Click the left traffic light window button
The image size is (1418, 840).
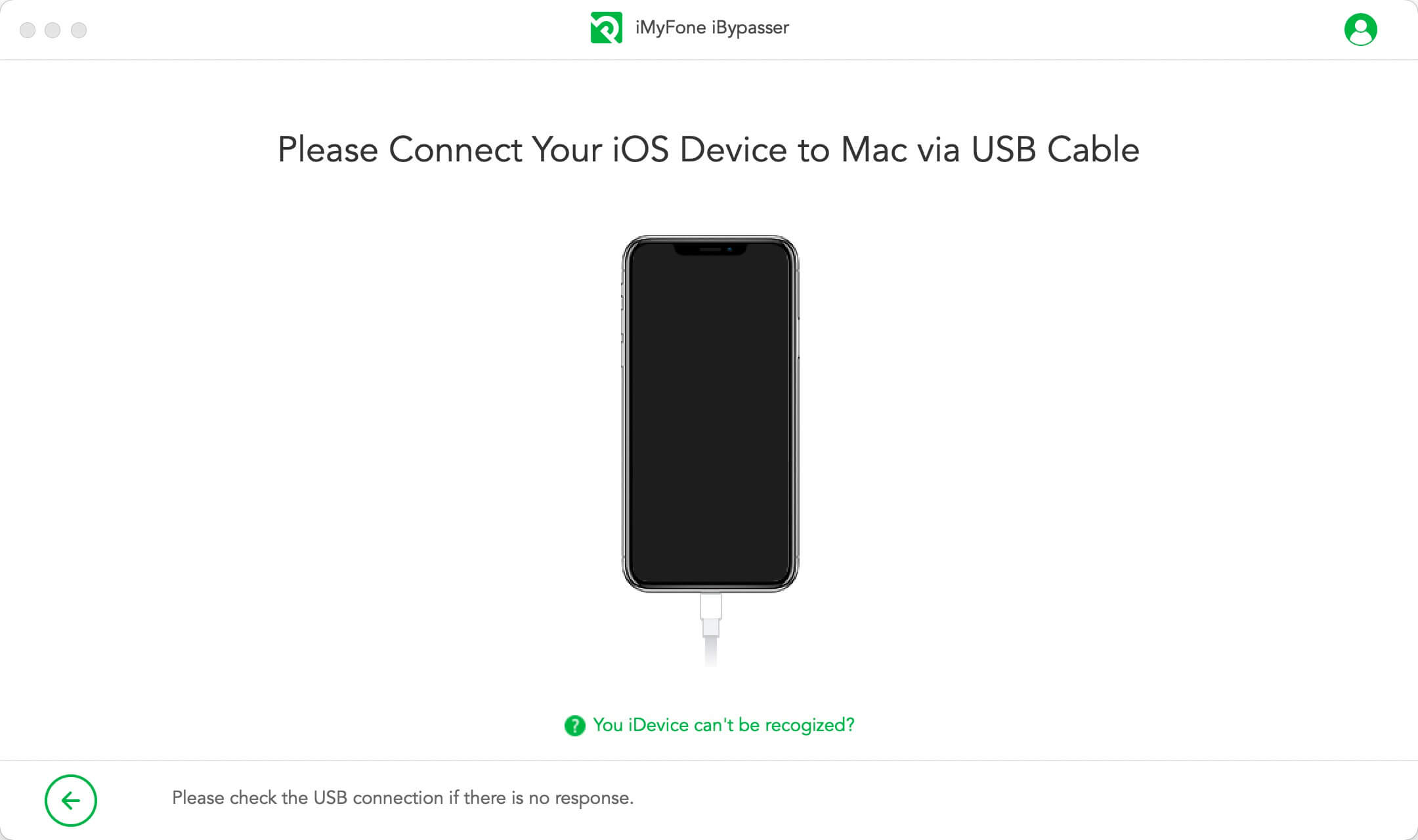coord(27,28)
